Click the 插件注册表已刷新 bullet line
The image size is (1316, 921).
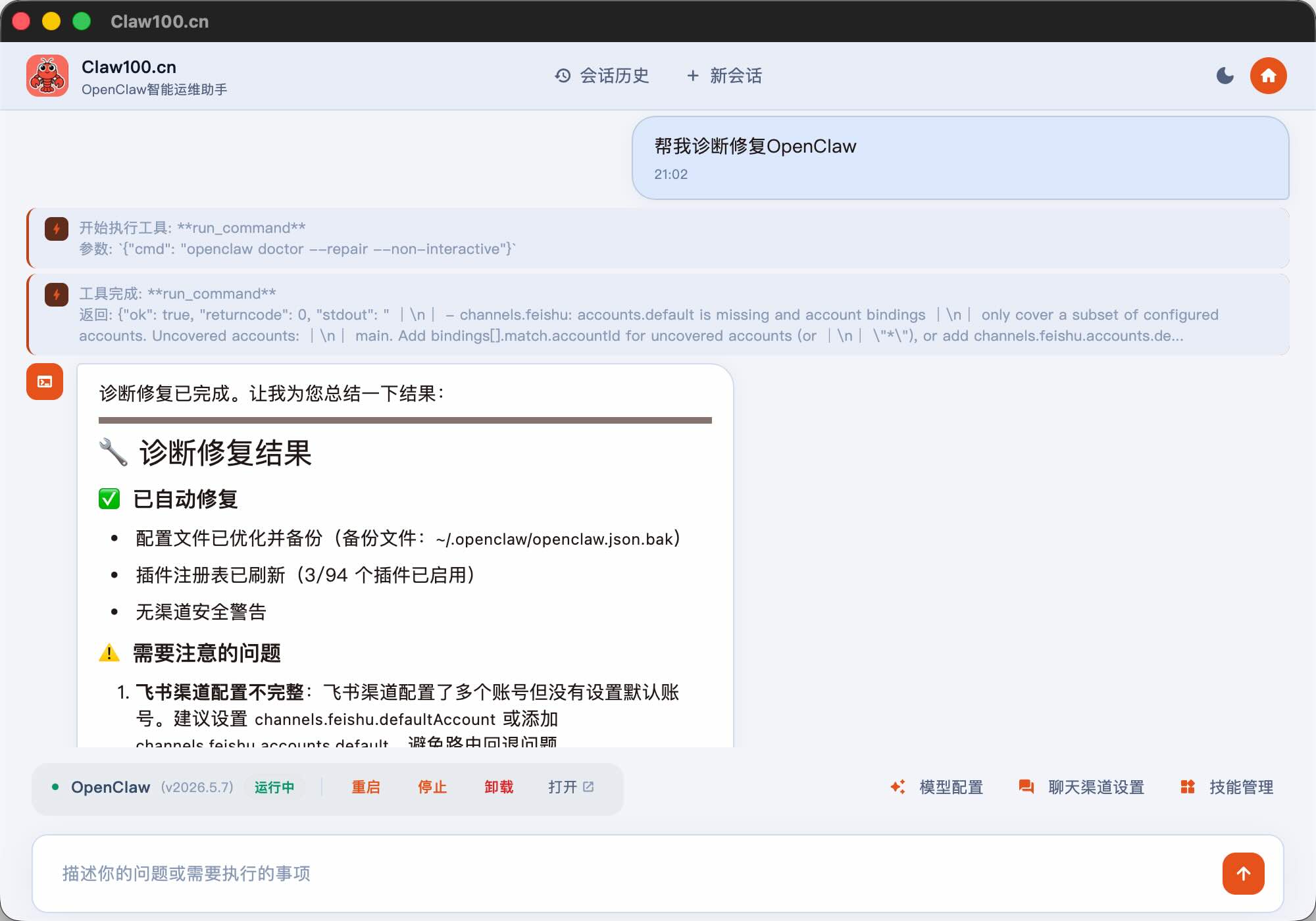[305, 575]
